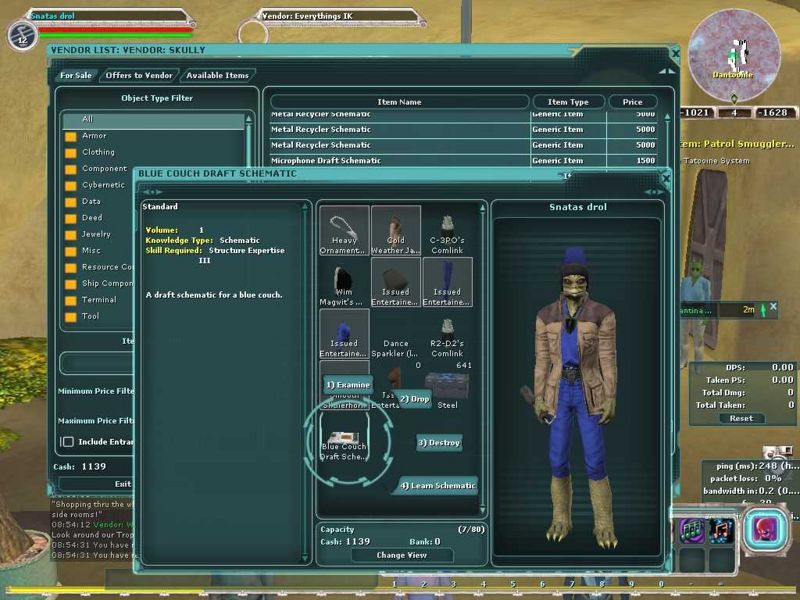Expand the Clothing category folder
Image resolution: width=800 pixels, height=600 pixels.
click(x=71, y=152)
